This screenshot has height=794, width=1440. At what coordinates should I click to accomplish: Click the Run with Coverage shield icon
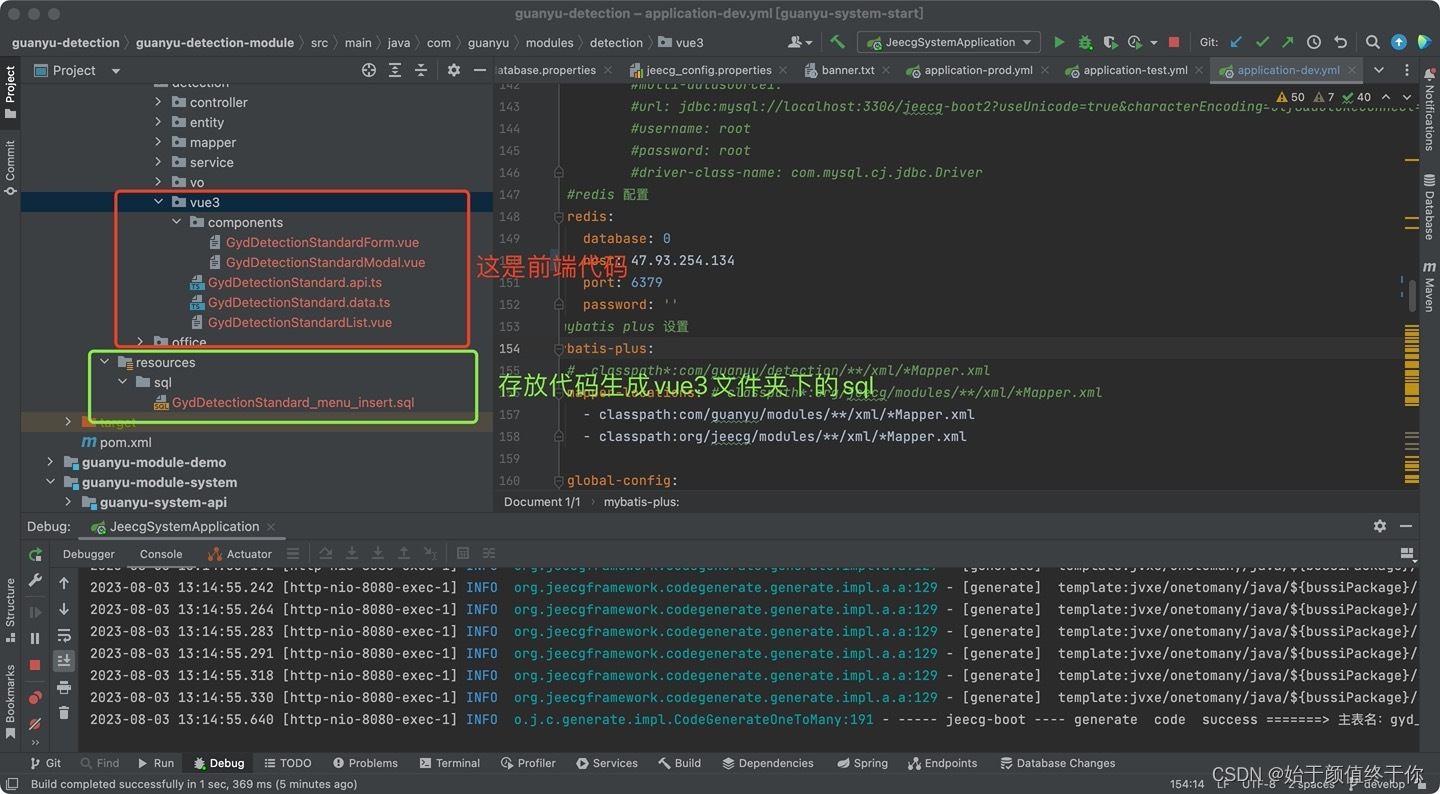pyautogui.click(x=1110, y=42)
